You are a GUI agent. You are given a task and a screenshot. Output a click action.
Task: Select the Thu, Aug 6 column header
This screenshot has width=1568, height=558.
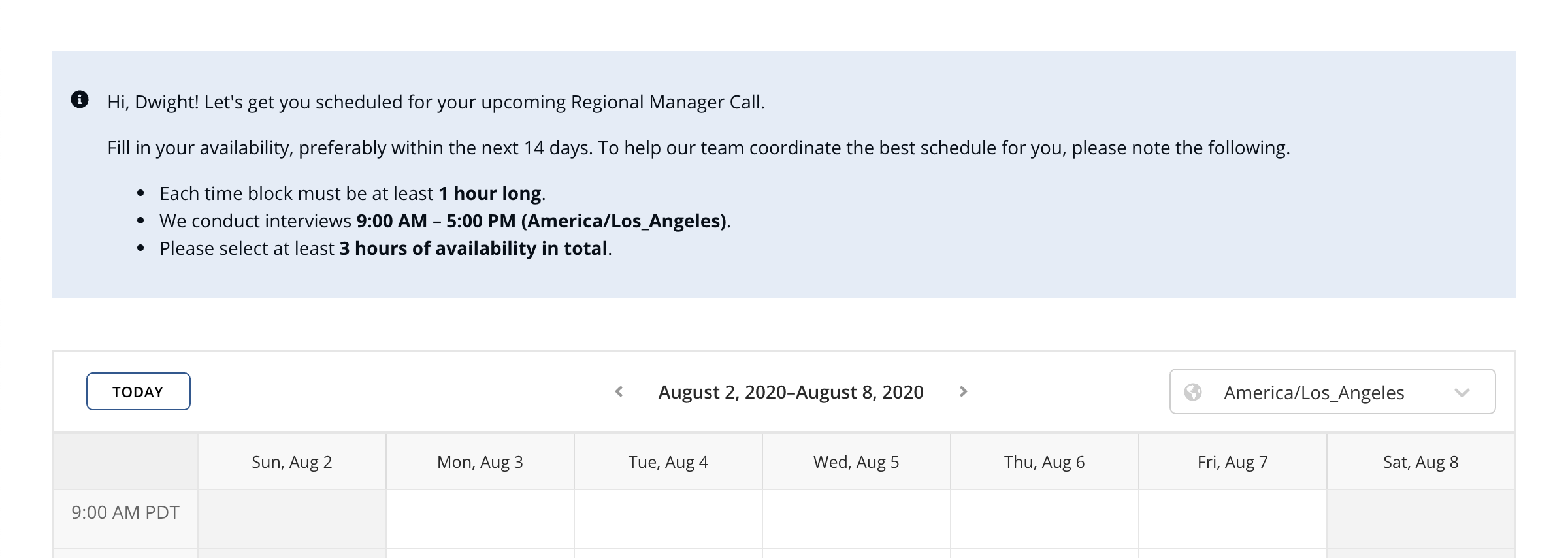pyautogui.click(x=1045, y=462)
